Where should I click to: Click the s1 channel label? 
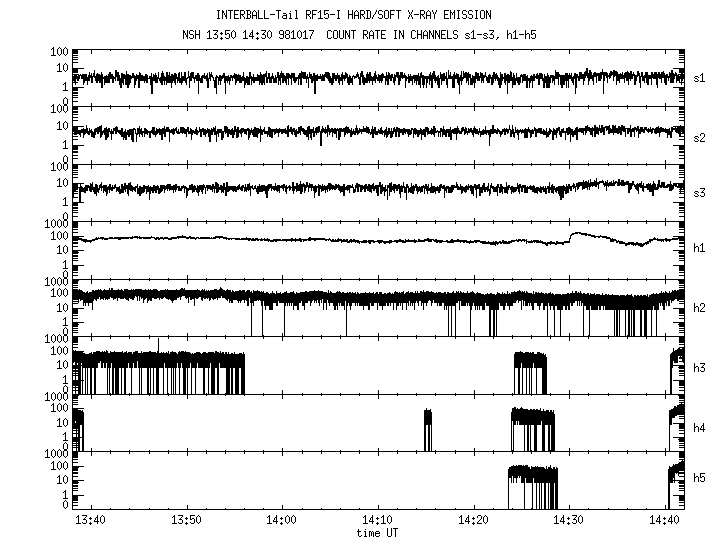700,77
